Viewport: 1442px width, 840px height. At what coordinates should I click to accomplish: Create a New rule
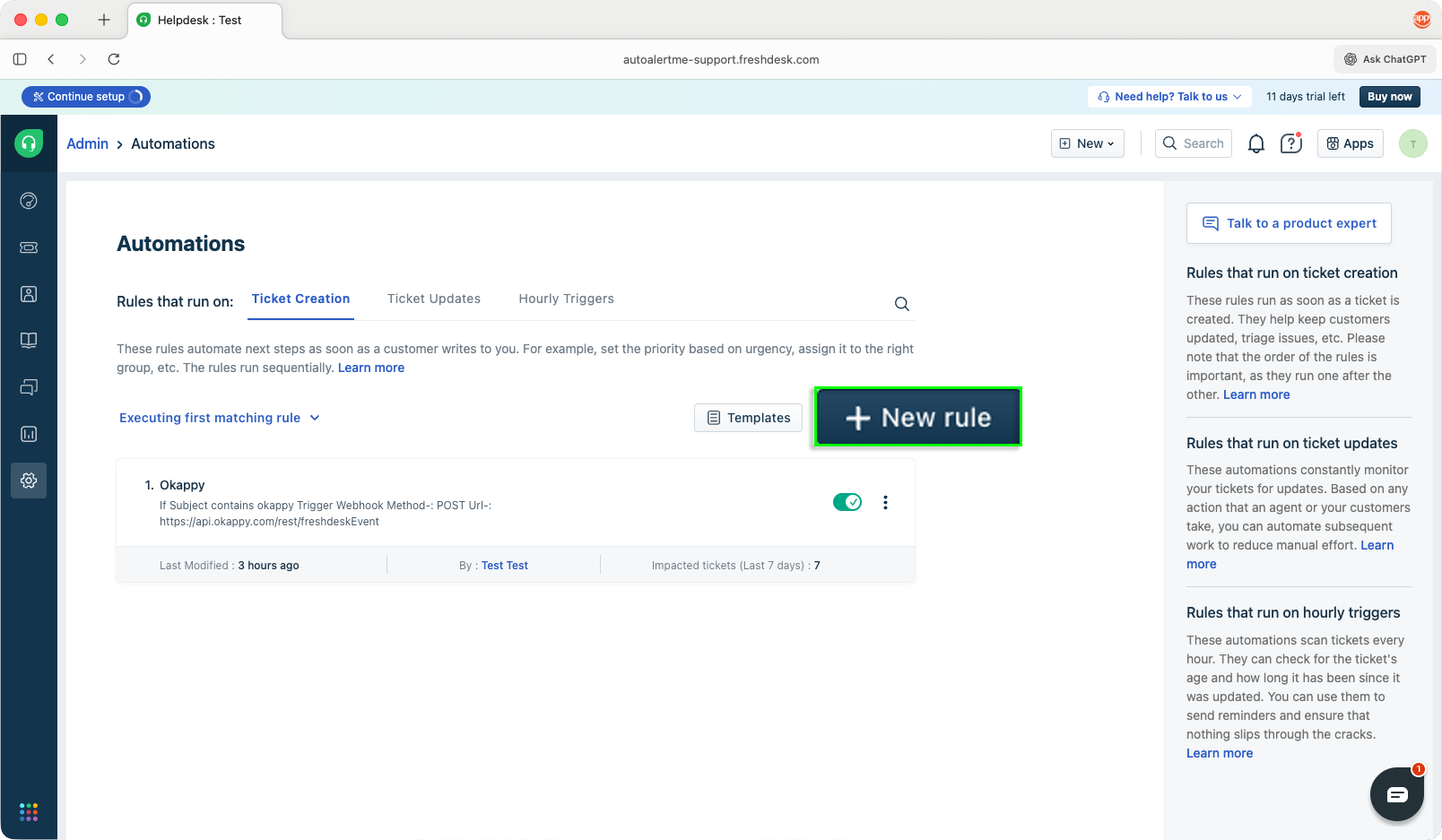tap(917, 418)
